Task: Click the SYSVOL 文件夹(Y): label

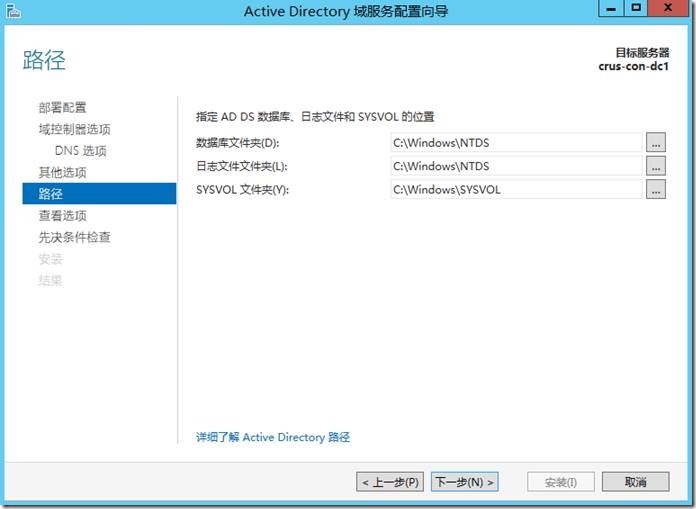Action: point(242,190)
